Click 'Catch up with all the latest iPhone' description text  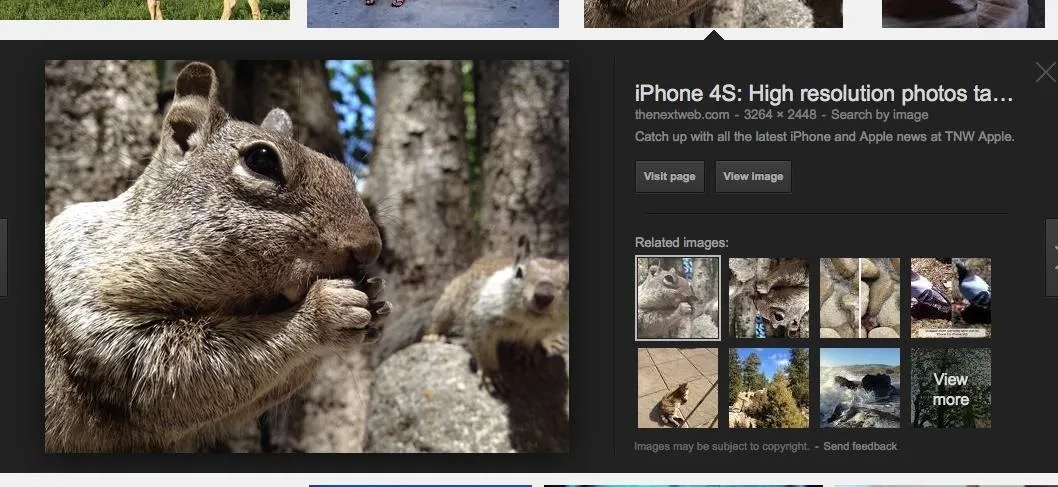point(825,136)
